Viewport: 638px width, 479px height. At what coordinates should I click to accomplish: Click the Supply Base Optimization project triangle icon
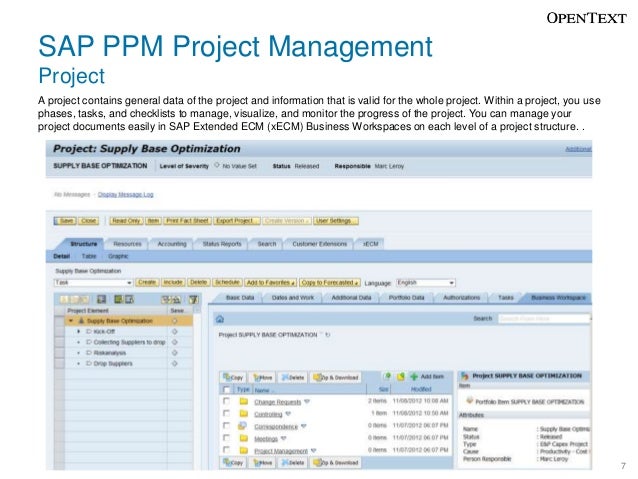(x=81, y=321)
